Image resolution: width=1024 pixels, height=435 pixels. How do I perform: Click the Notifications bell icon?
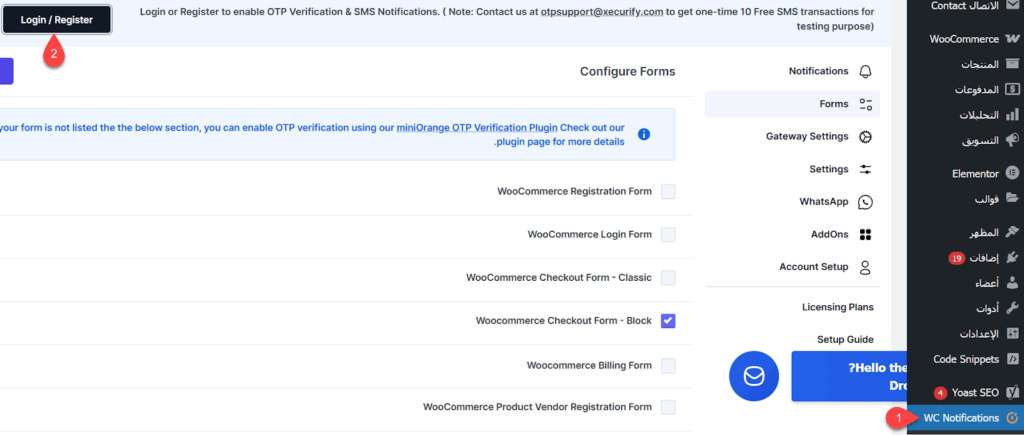(x=865, y=72)
